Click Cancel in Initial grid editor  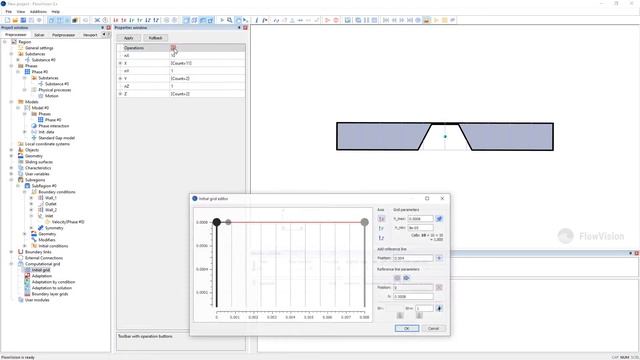[x=433, y=329]
